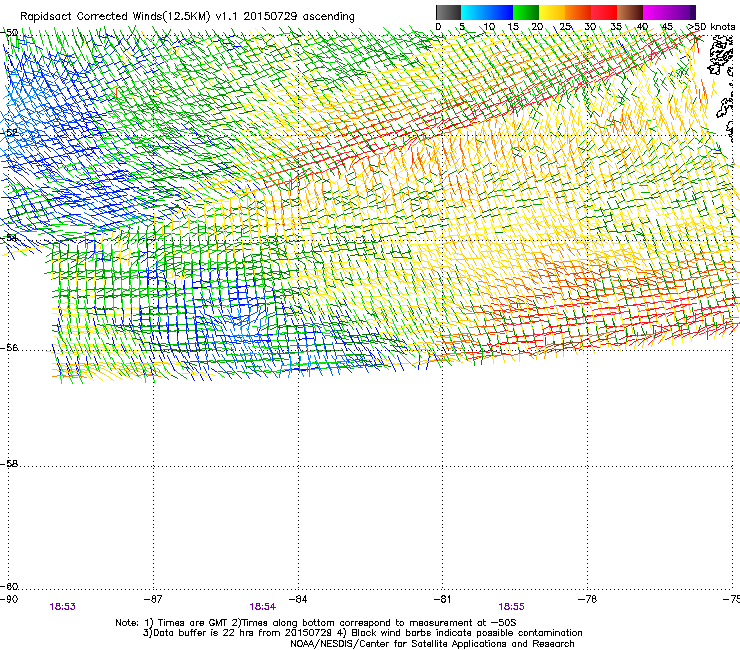The height and width of the screenshot is (650, 740).
Task: Click the 'Times are GMT' note text
Action: (193, 623)
